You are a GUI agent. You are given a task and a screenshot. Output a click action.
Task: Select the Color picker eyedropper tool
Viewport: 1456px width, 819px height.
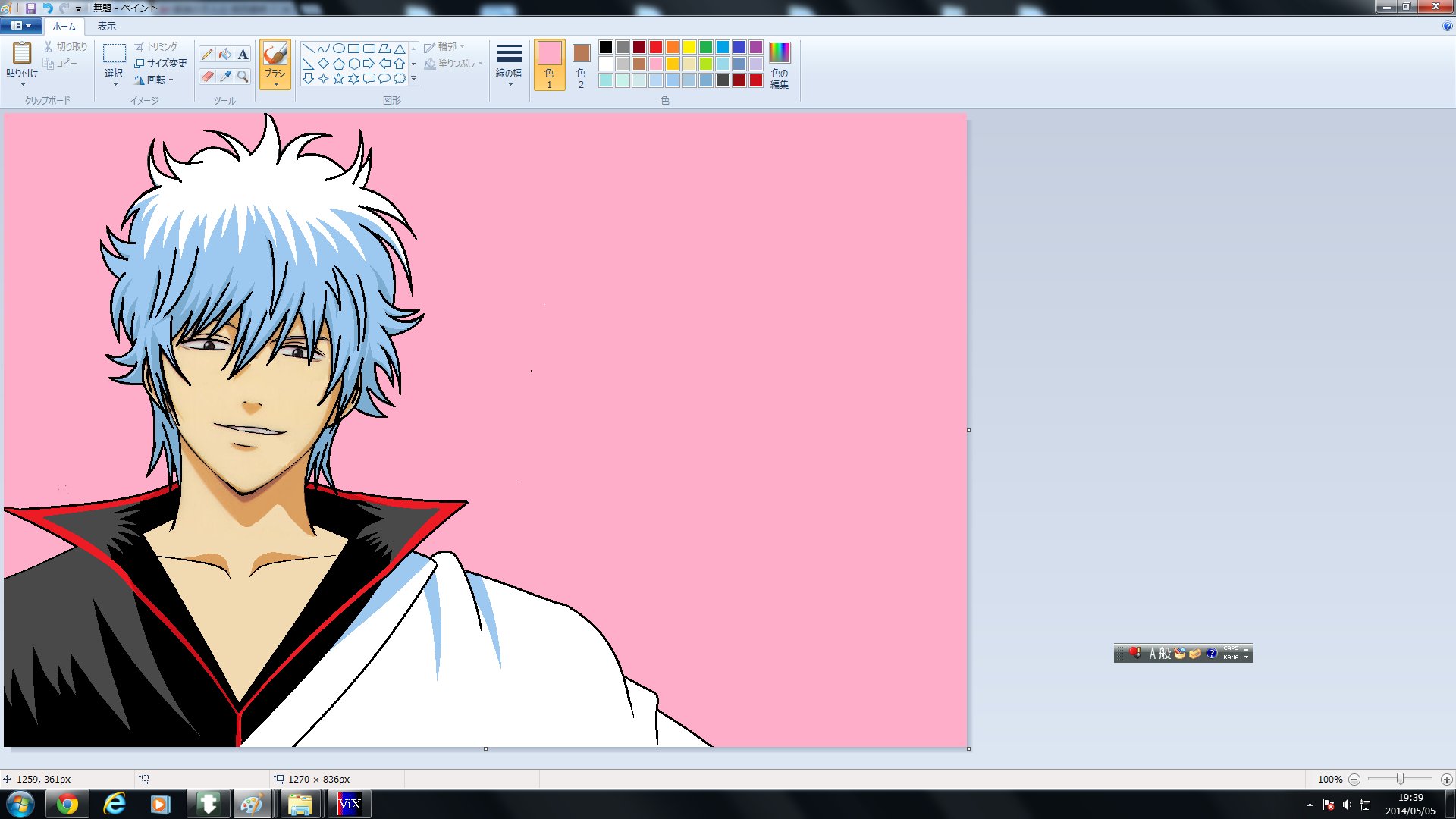tap(225, 76)
